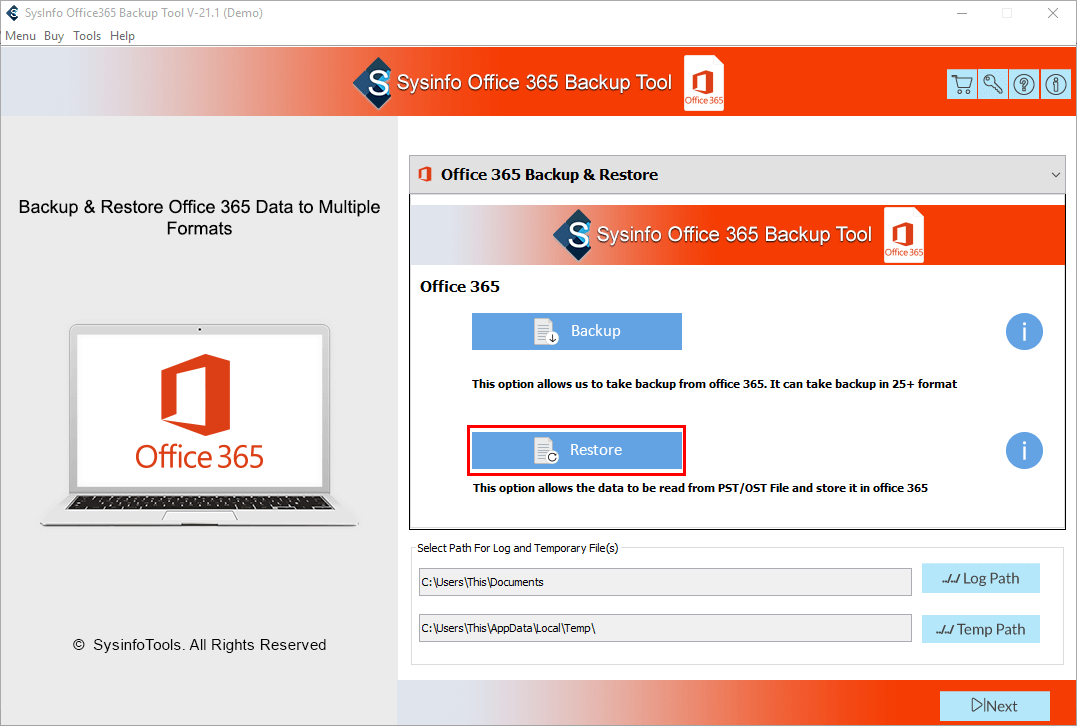Click the Next button
The image size is (1077, 726).
pos(995,706)
